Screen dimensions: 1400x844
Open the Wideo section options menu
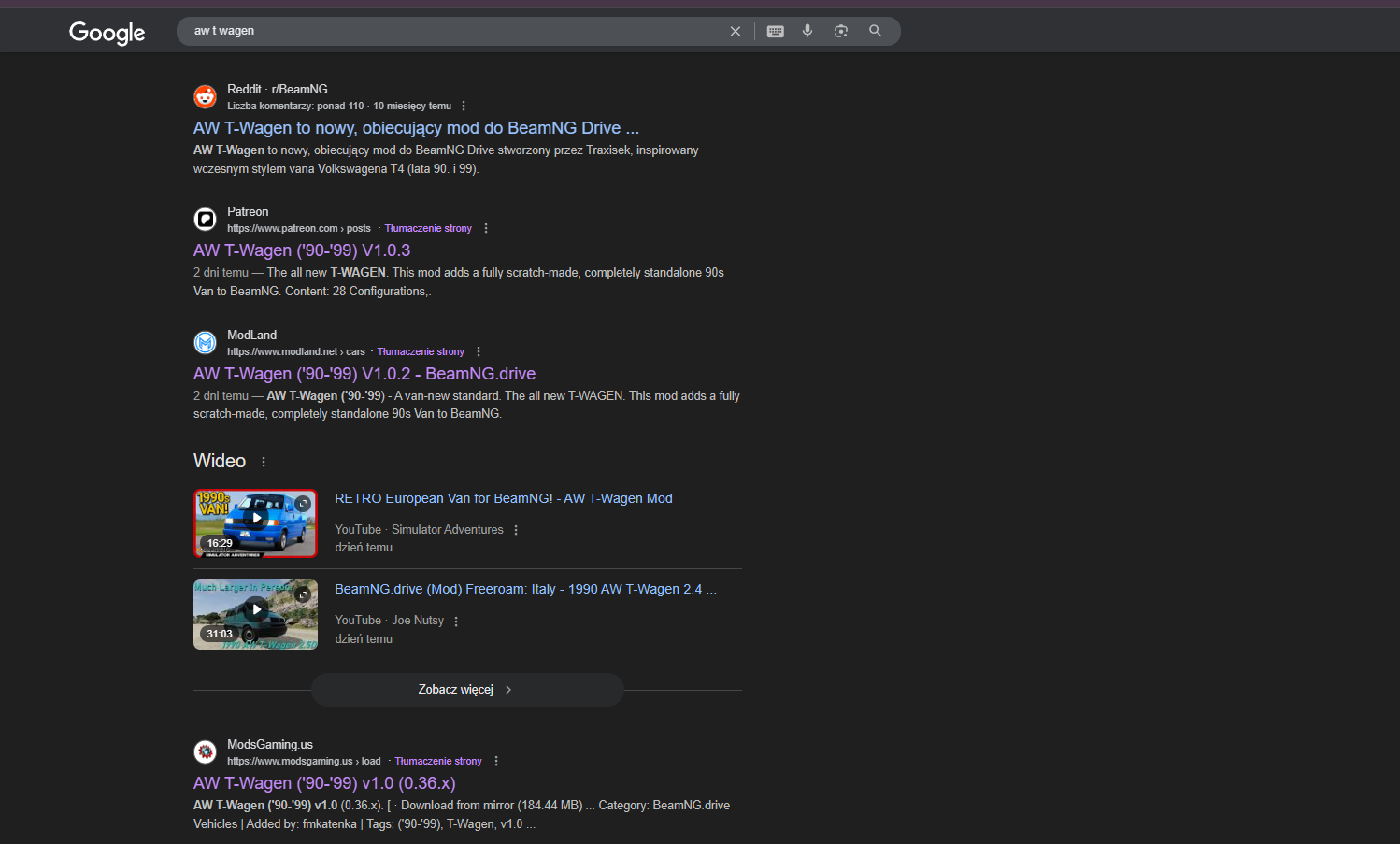(x=264, y=462)
